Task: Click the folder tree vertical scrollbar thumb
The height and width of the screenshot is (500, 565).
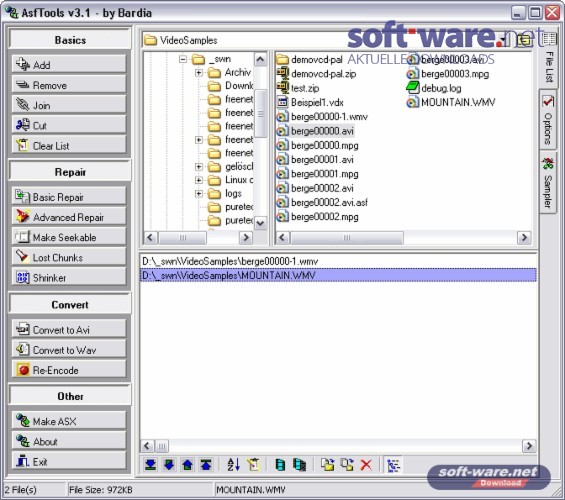Action: tap(261, 114)
